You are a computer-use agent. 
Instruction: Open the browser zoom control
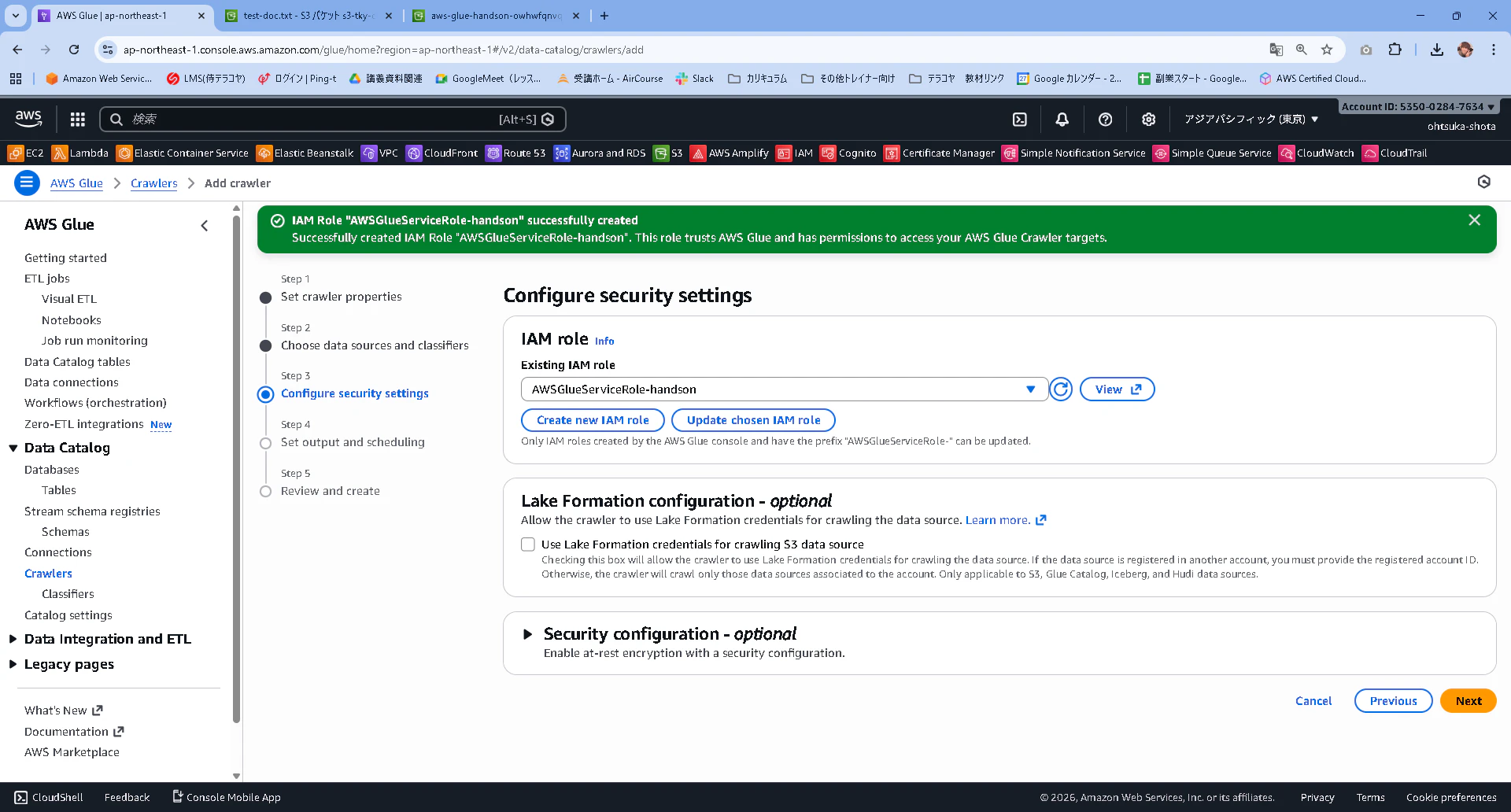click(1302, 50)
